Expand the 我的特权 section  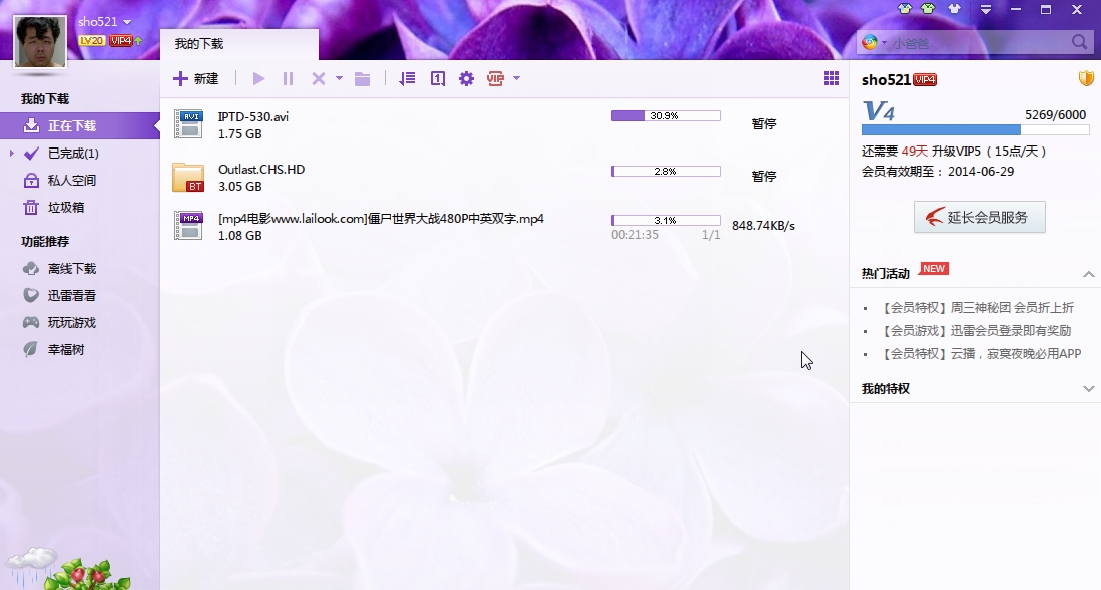[1089, 389]
